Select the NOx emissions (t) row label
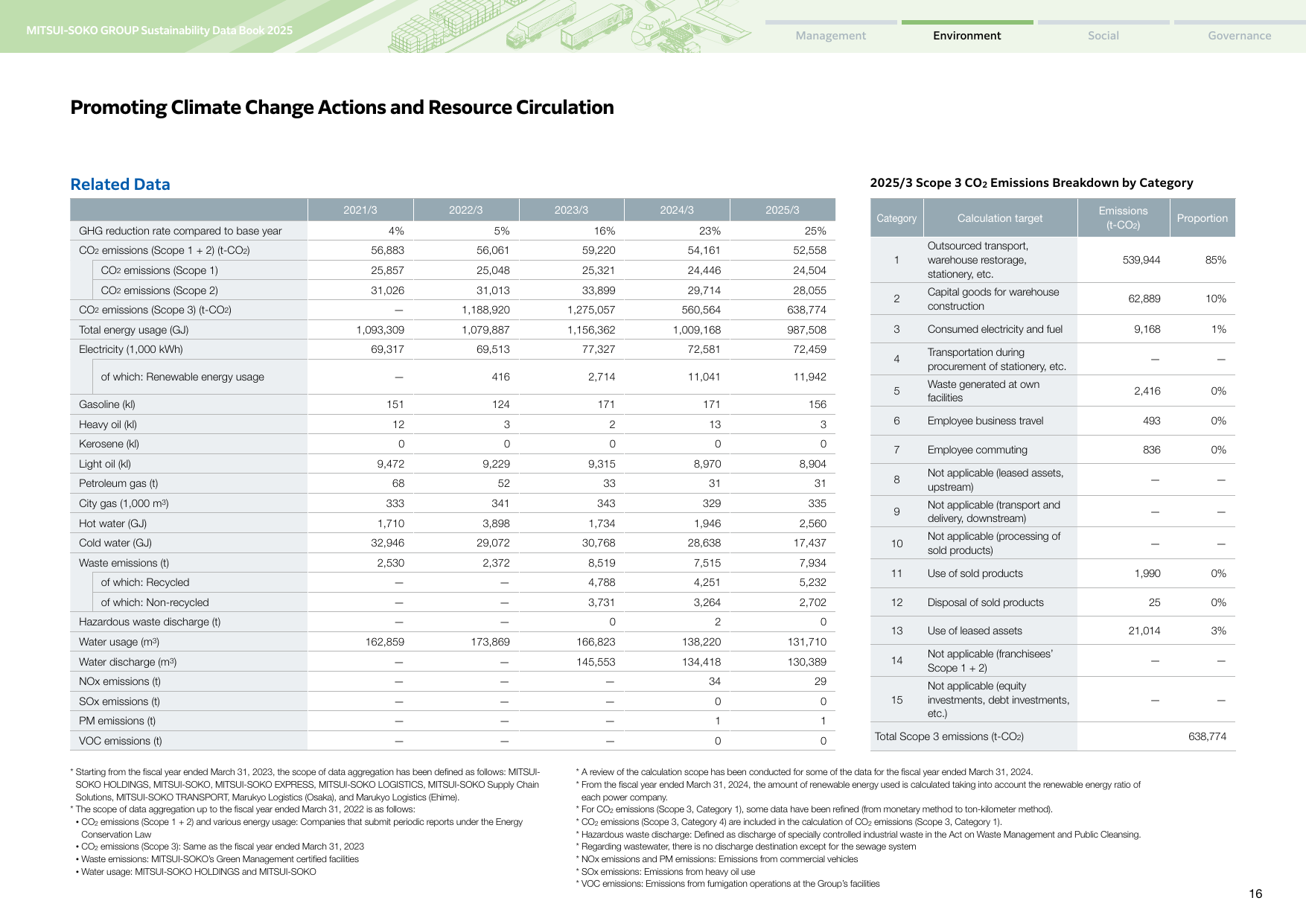This screenshot has width=1306, height=924. point(120,681)
